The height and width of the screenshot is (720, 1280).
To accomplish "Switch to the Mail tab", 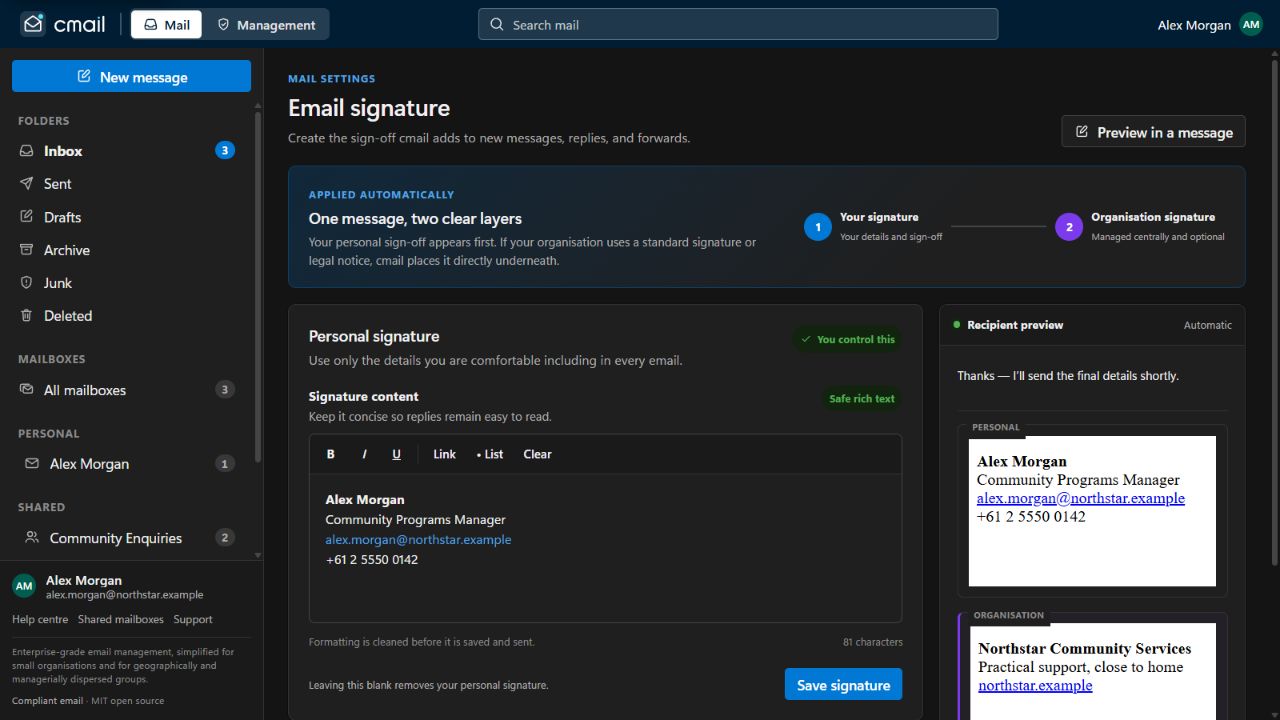I will coord(167,25).
